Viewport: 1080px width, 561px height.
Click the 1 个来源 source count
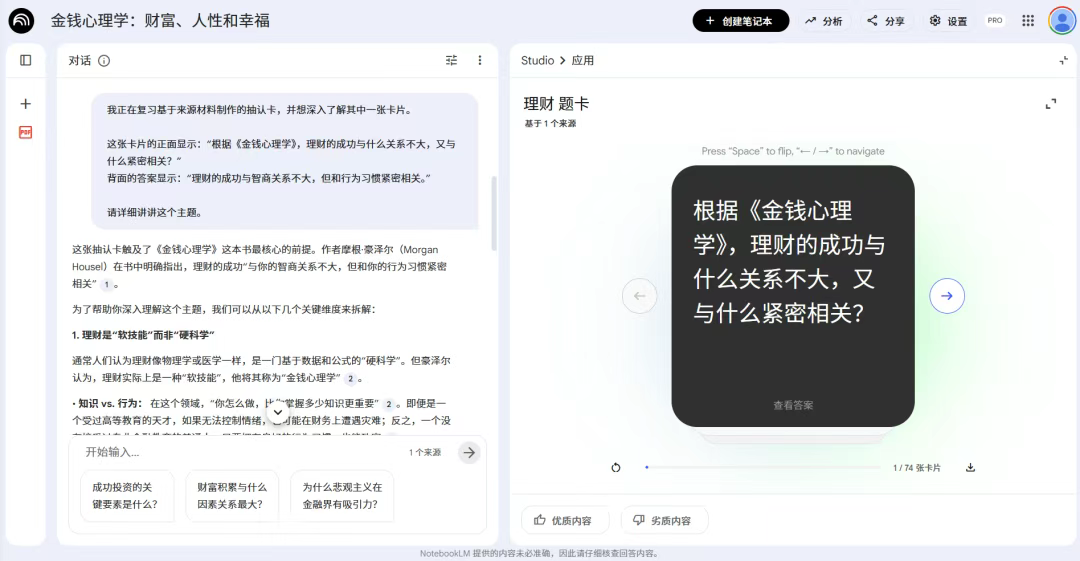pyautogui.click(x=425, y=453)
